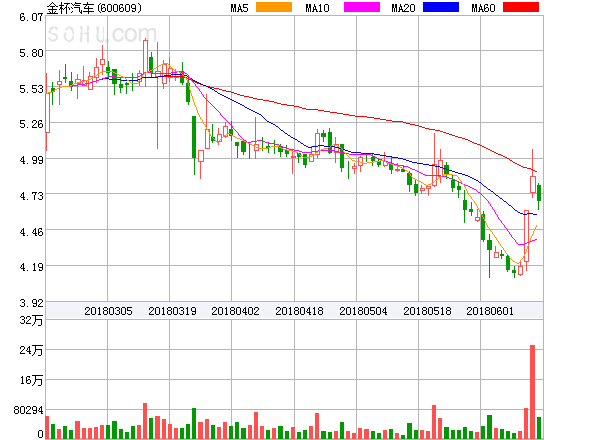Image resolution: width=600 pixels, height=440 pixels.
Task: Click the last green volume bar
Action: pyautogui.click(x=539, y=428)
